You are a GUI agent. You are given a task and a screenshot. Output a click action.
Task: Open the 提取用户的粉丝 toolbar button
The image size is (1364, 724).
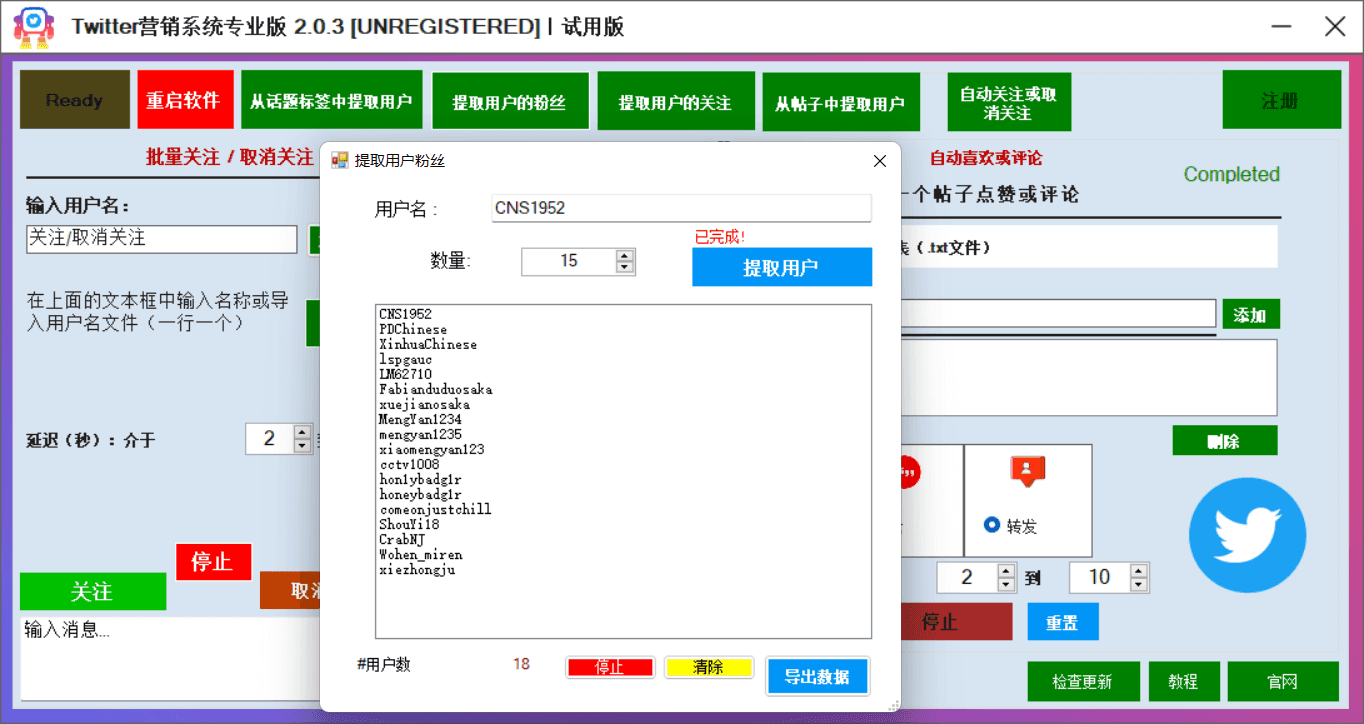click(509, 101)
